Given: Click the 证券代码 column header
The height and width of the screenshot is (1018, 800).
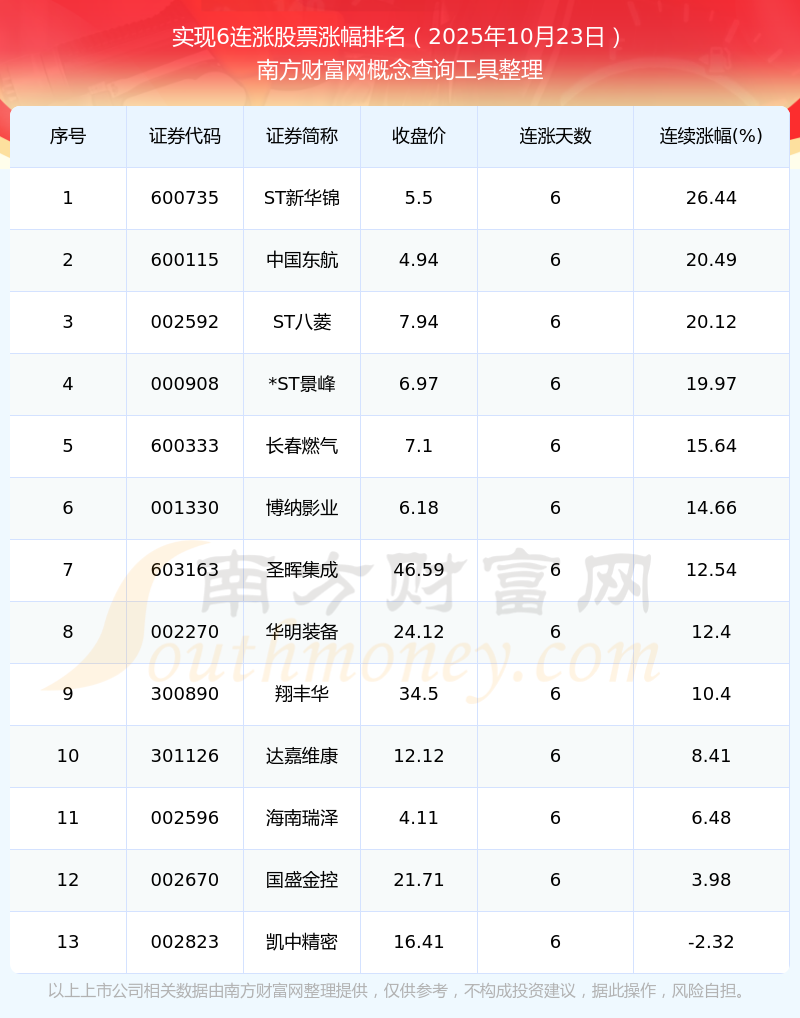Looking at the screenshot, I should (185, 136).
